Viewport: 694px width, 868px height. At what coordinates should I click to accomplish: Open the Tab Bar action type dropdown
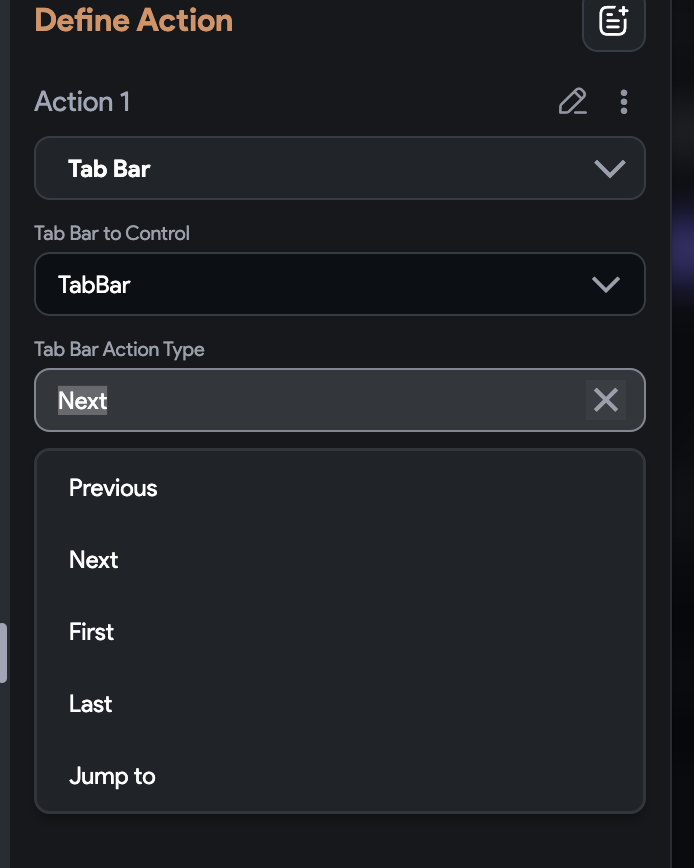340,168
